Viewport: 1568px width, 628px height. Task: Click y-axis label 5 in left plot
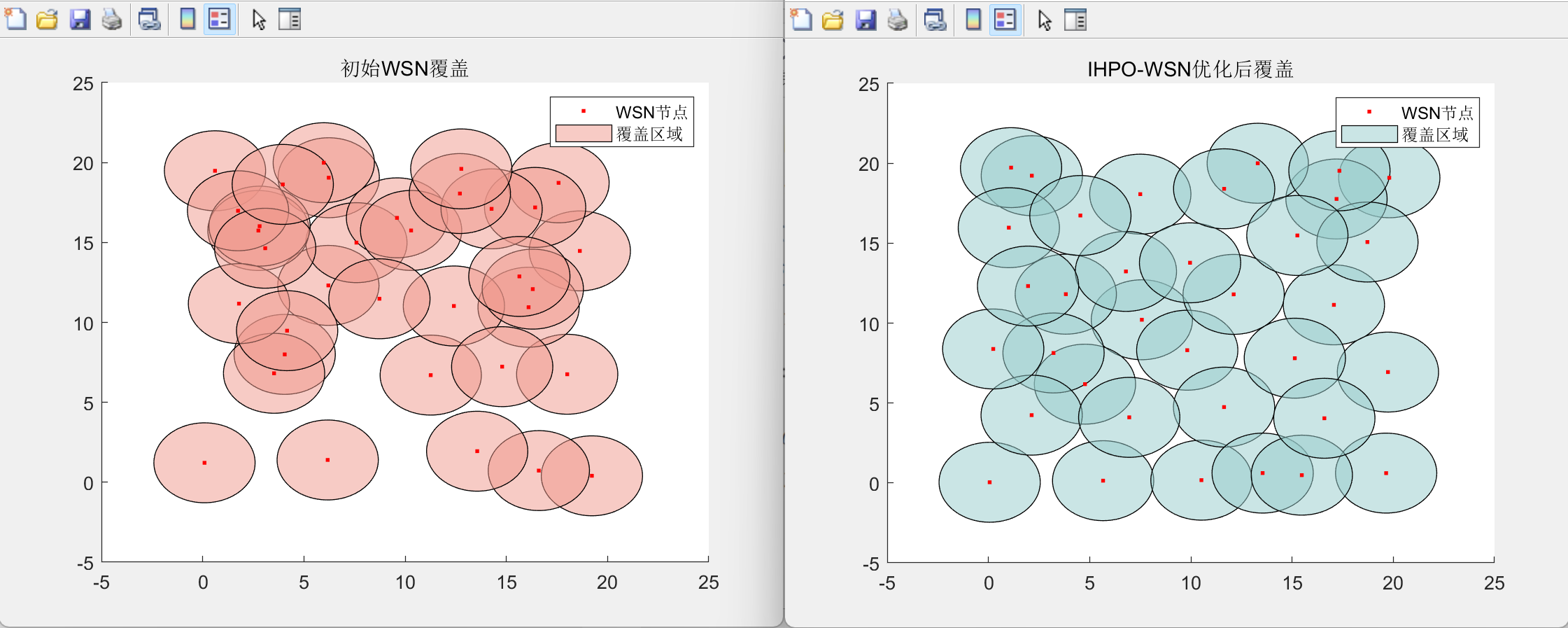pos(88,404)
